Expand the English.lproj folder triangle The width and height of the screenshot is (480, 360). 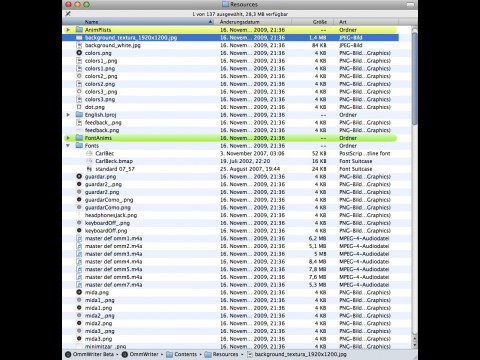coord(68,115)
